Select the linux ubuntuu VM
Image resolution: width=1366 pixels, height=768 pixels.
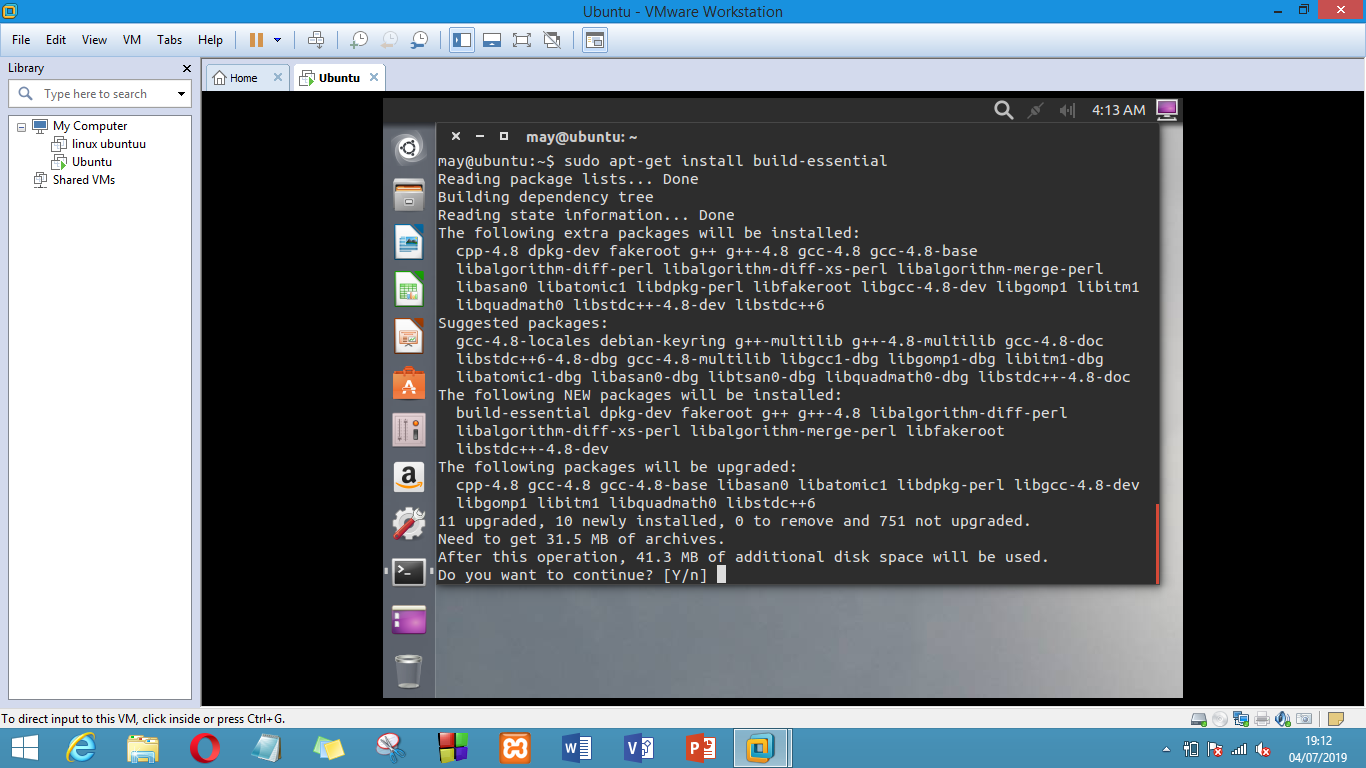109,144
